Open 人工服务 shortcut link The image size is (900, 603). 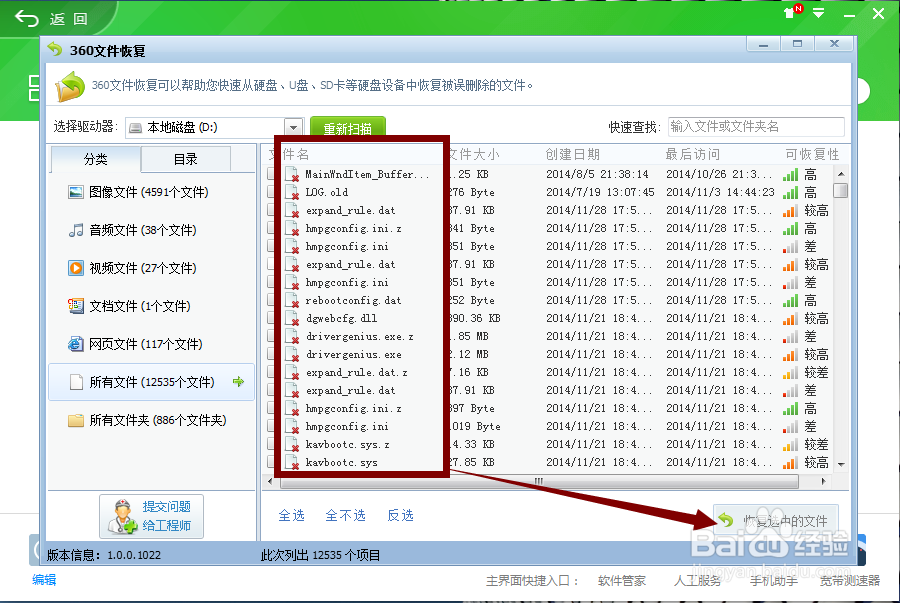point(697,581)
